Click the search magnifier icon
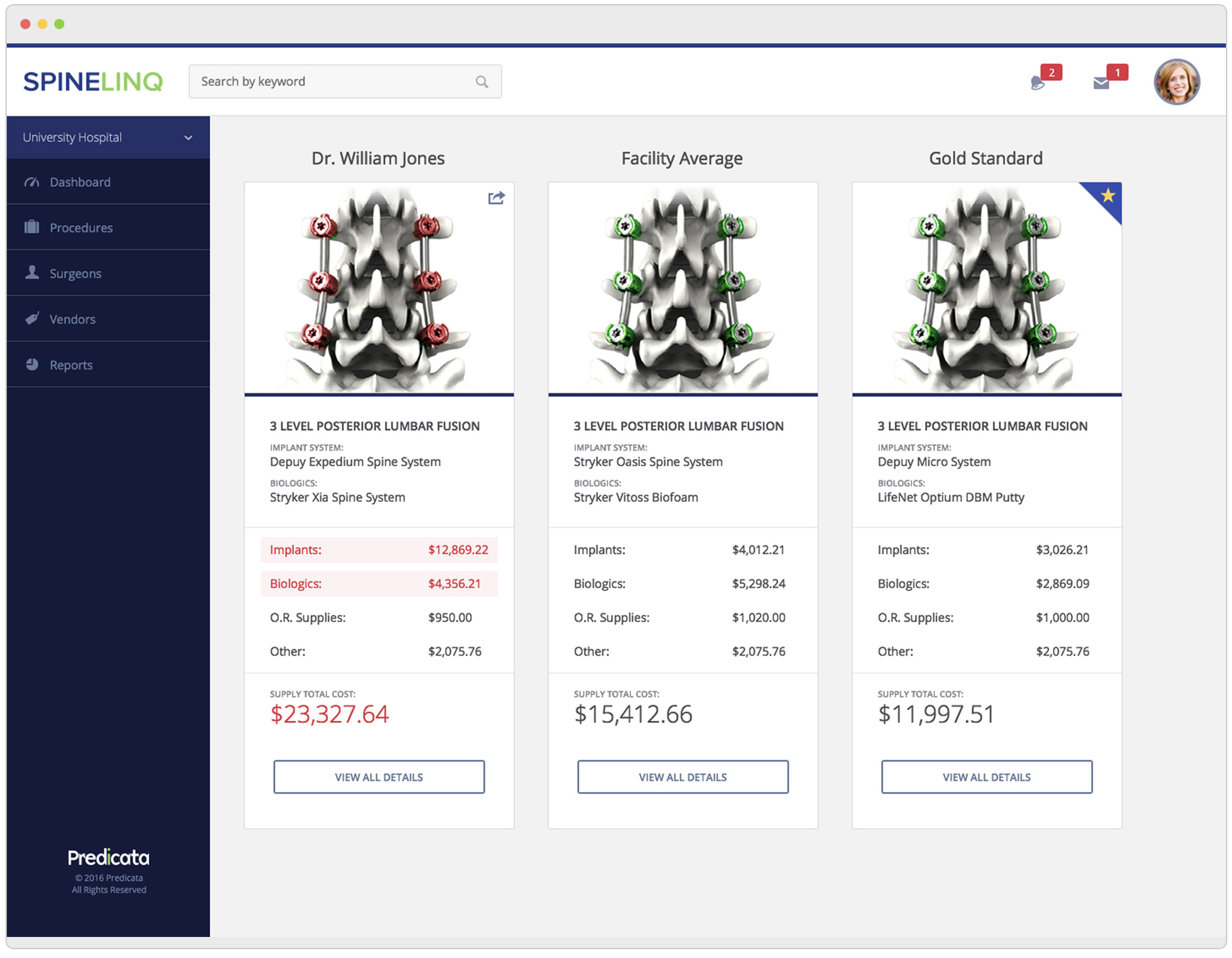1232x958 pixels. (482, 82)
